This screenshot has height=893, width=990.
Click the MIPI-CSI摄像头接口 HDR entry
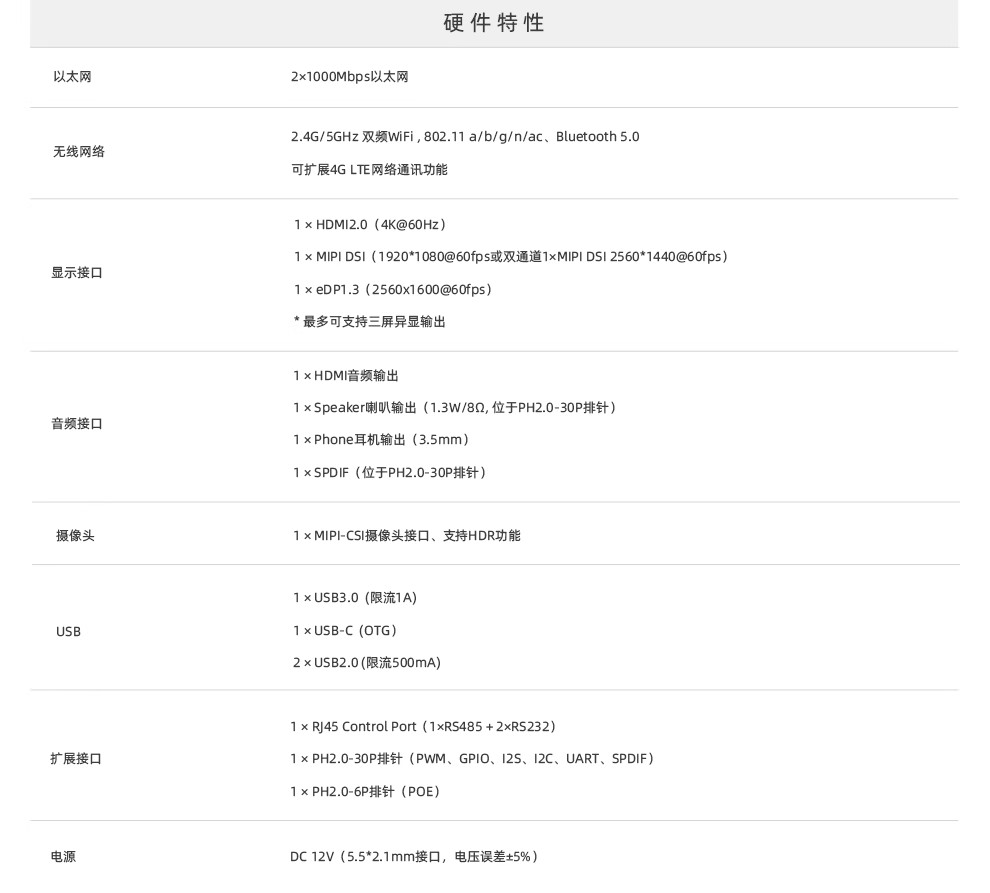pos(406,536)
